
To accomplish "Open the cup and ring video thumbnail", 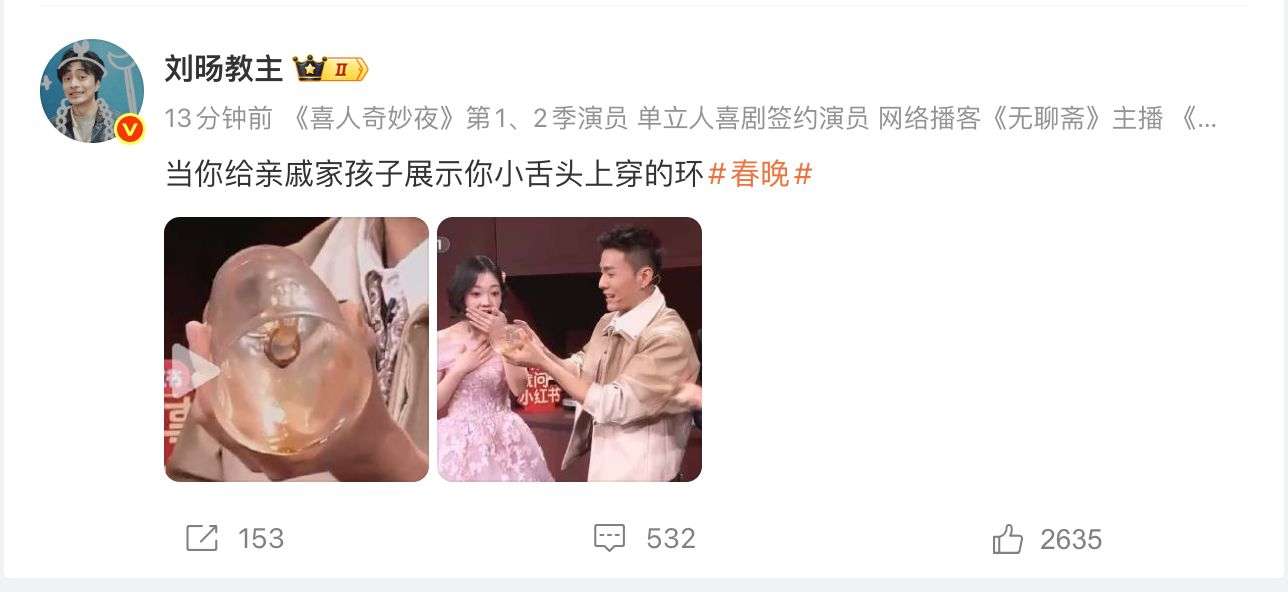I will click(296, 349).
